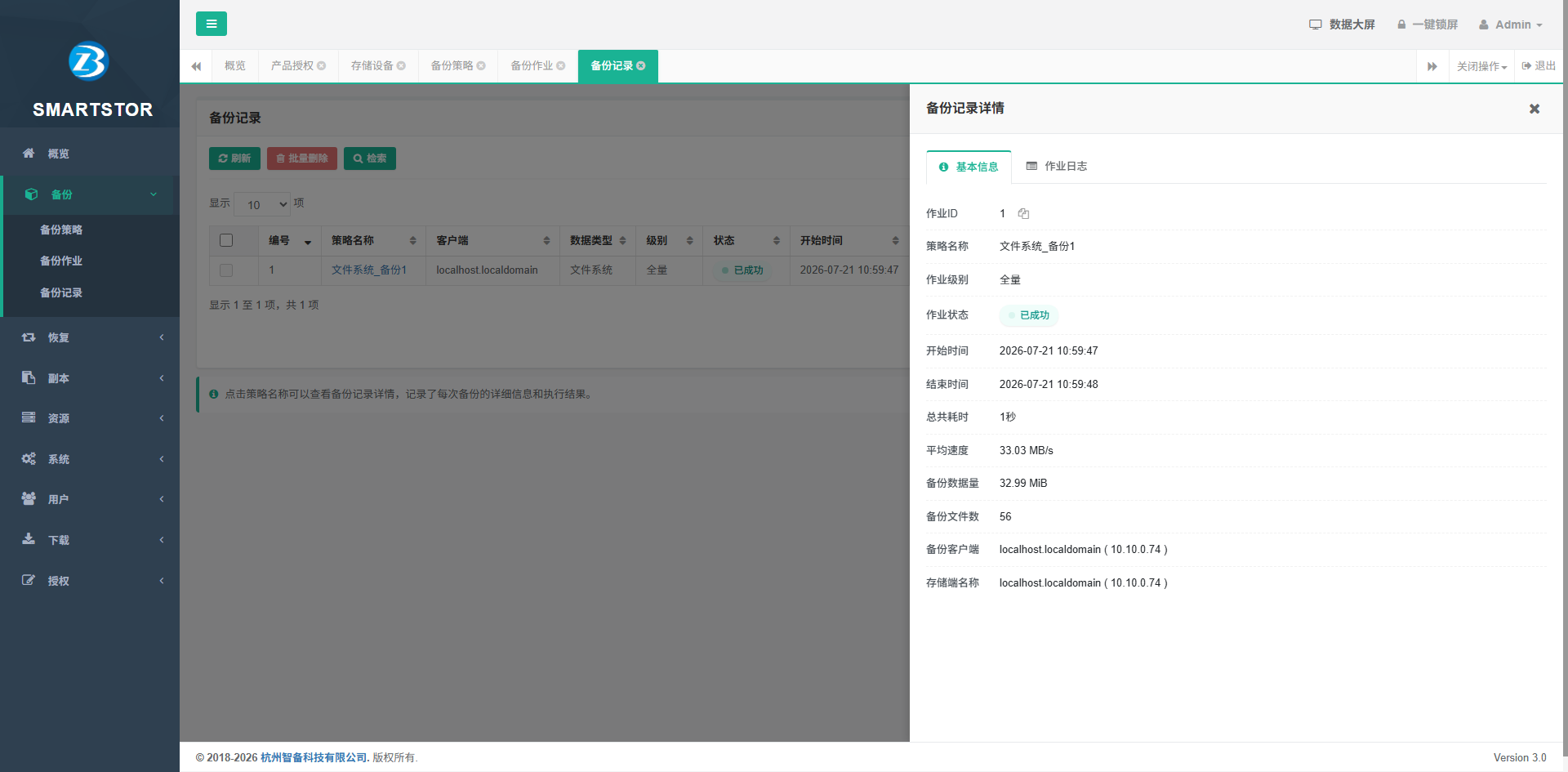Select 备份作业 in the sidebar submenu
The image size is (1568, 772).
(x=61, y=261)
